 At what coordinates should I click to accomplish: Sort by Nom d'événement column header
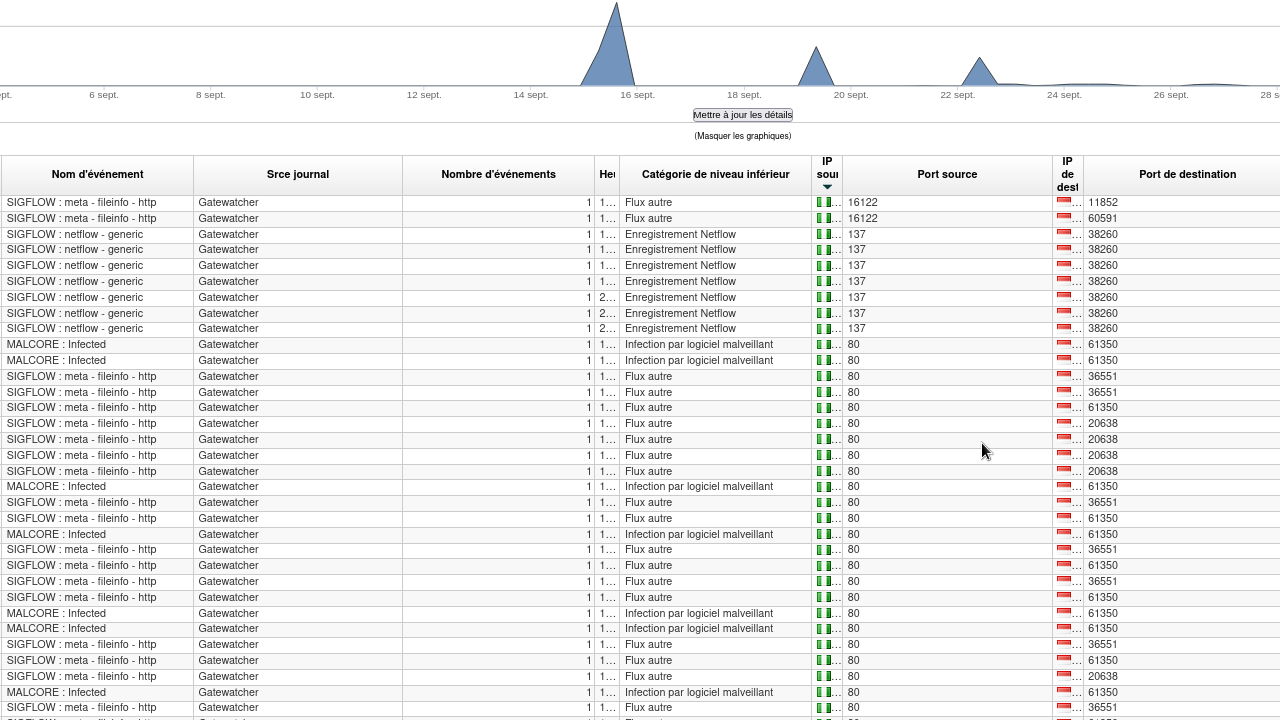[97, 174]
